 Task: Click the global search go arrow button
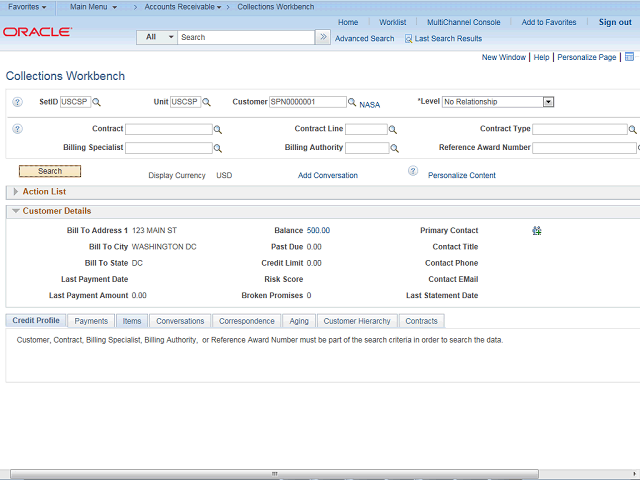click(323, 37)
